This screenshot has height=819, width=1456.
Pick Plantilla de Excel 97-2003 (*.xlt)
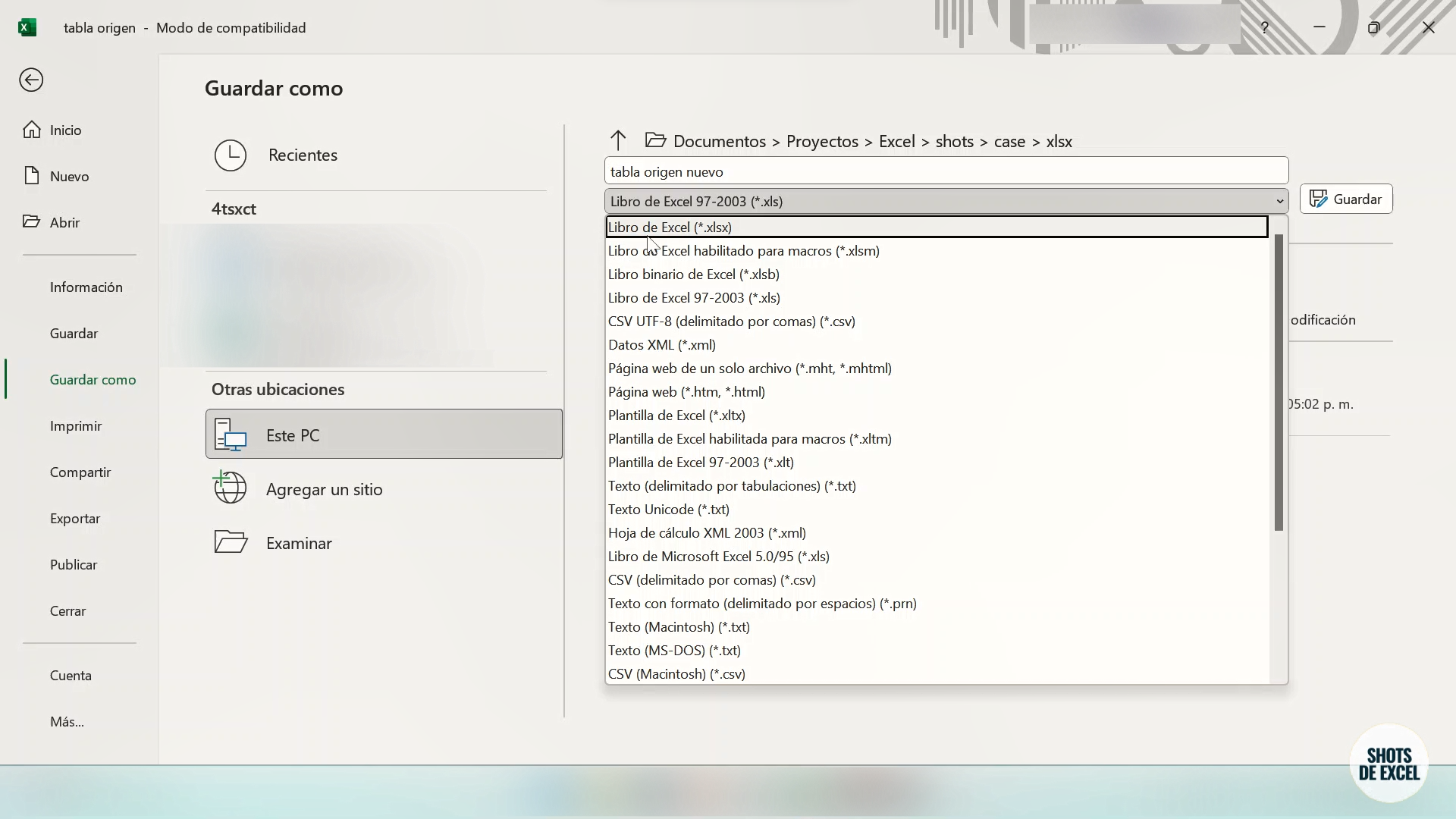tap(937, 462)
